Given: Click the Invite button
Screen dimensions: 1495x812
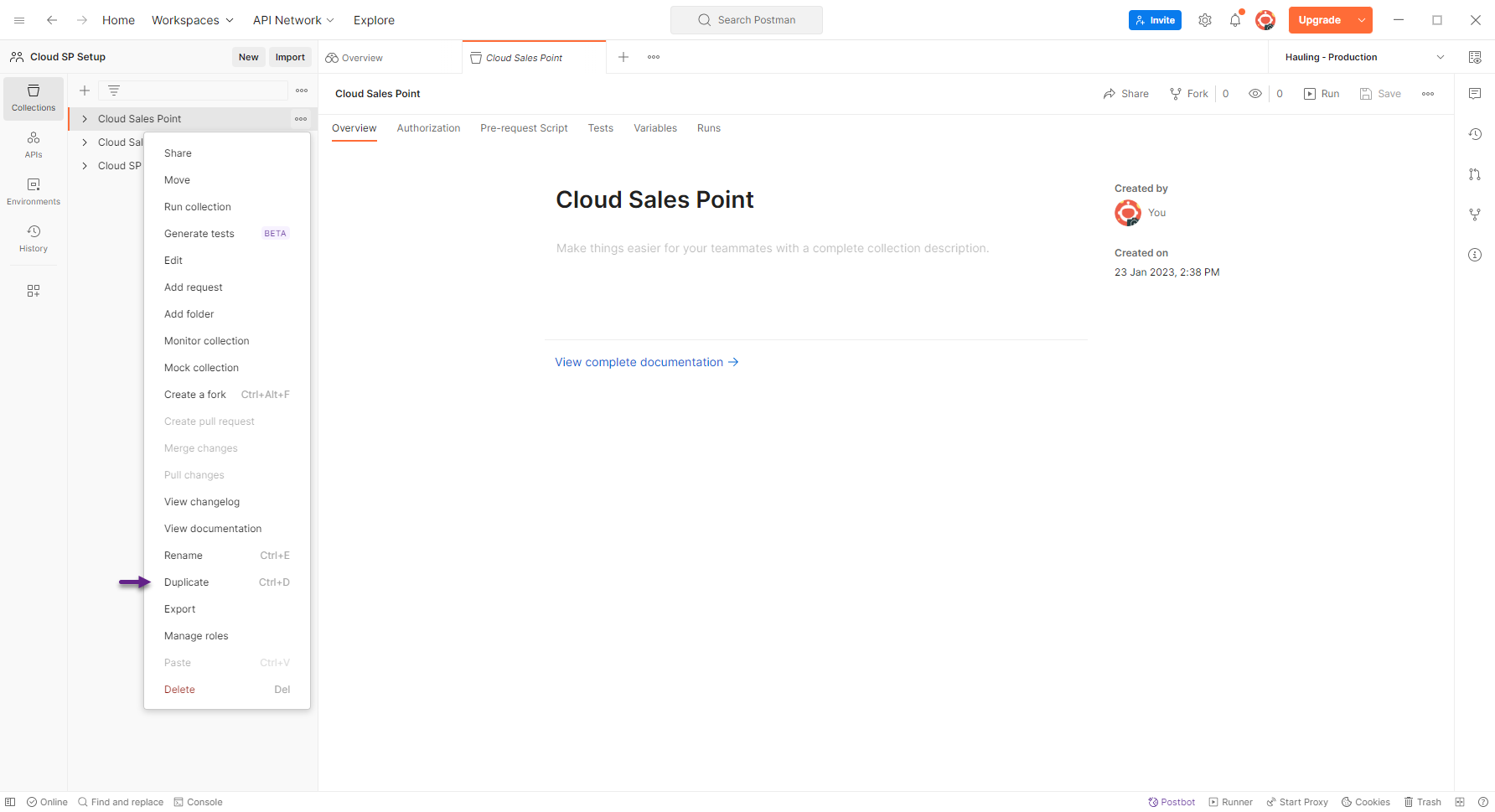Looking at the screenshot, I should tap(1155, 20).
